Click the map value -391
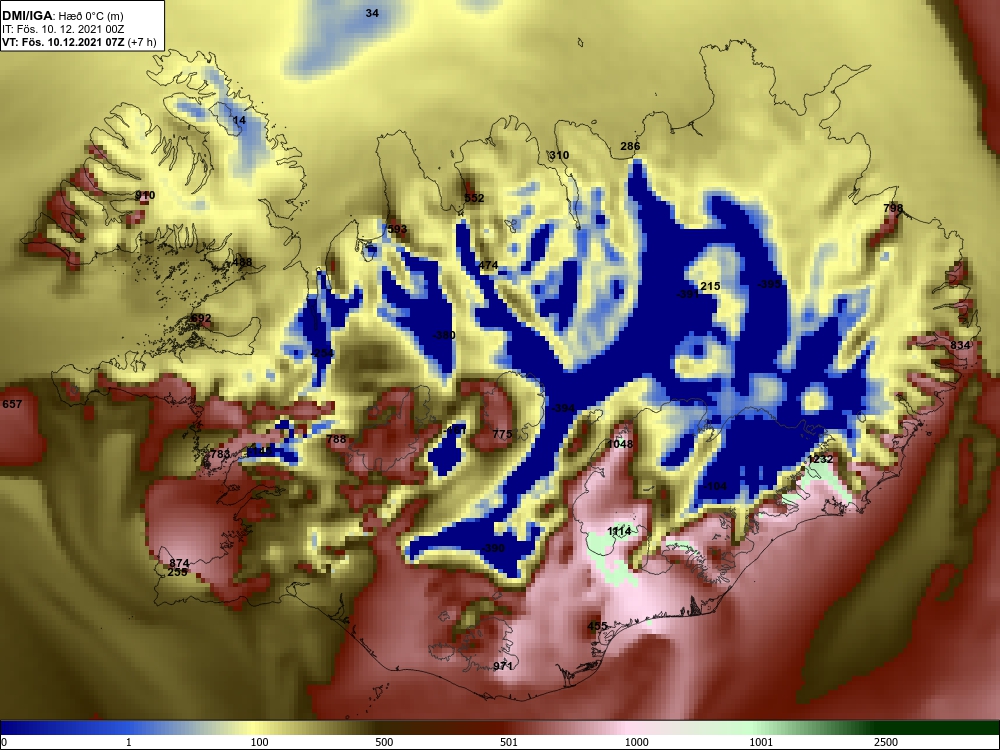This screenshot has width=1000, height=750. (688, 294)
